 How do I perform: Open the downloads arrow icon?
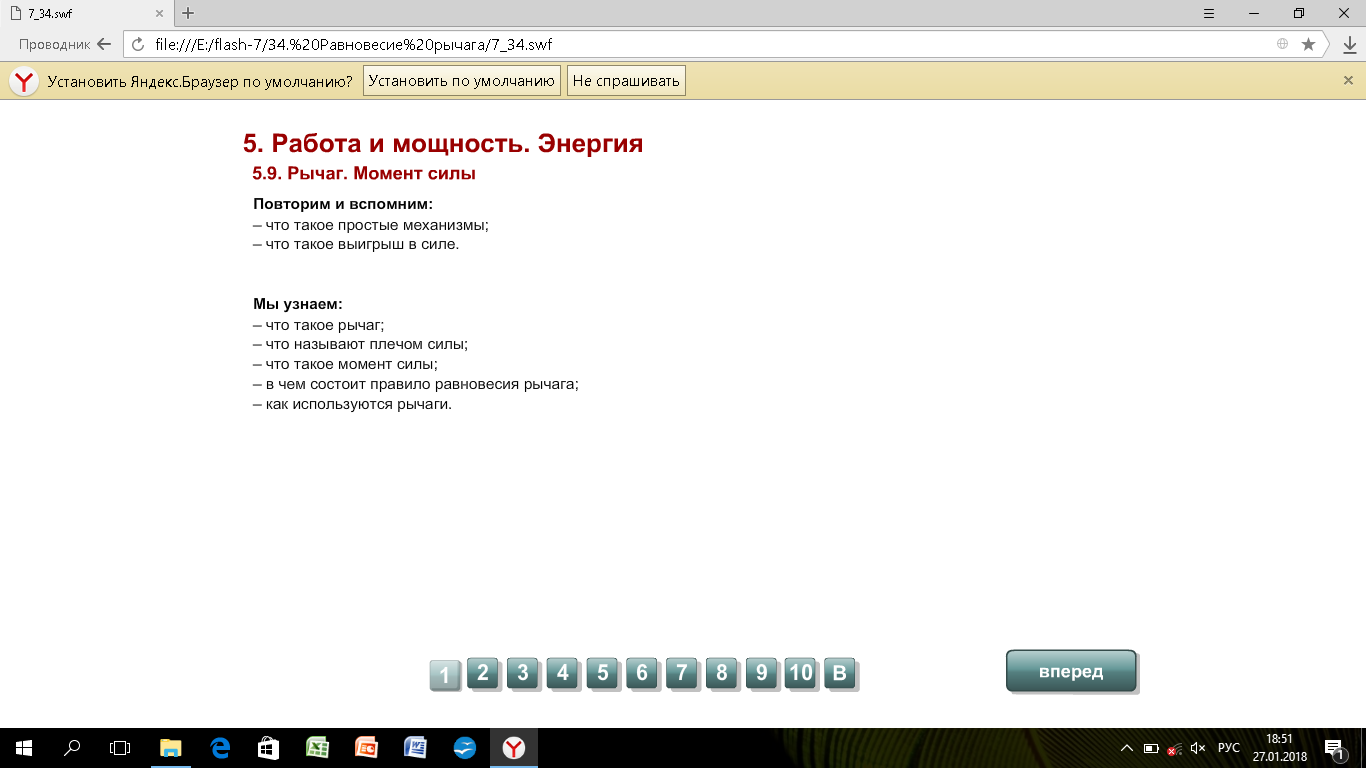pyautogui.click(x=1349, y=44)
